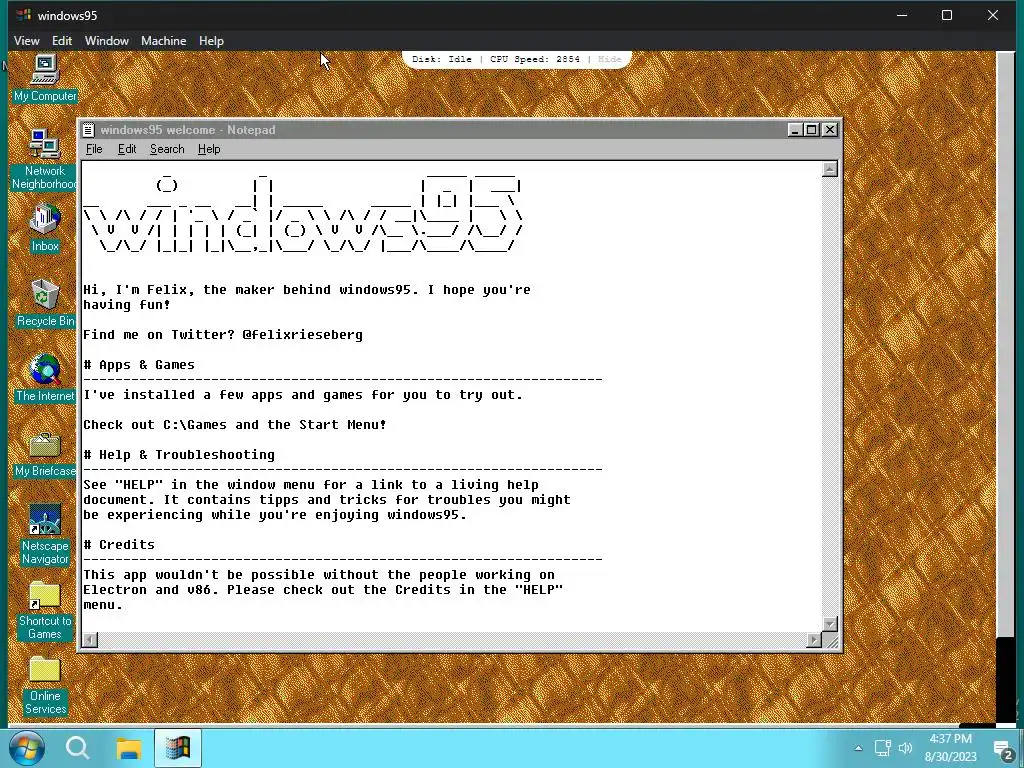The width and height of the screenshot is (1024, 768).
Task: Show hidden system tray icons arrow
Action: pyautogui.click(x=858, y=748)
